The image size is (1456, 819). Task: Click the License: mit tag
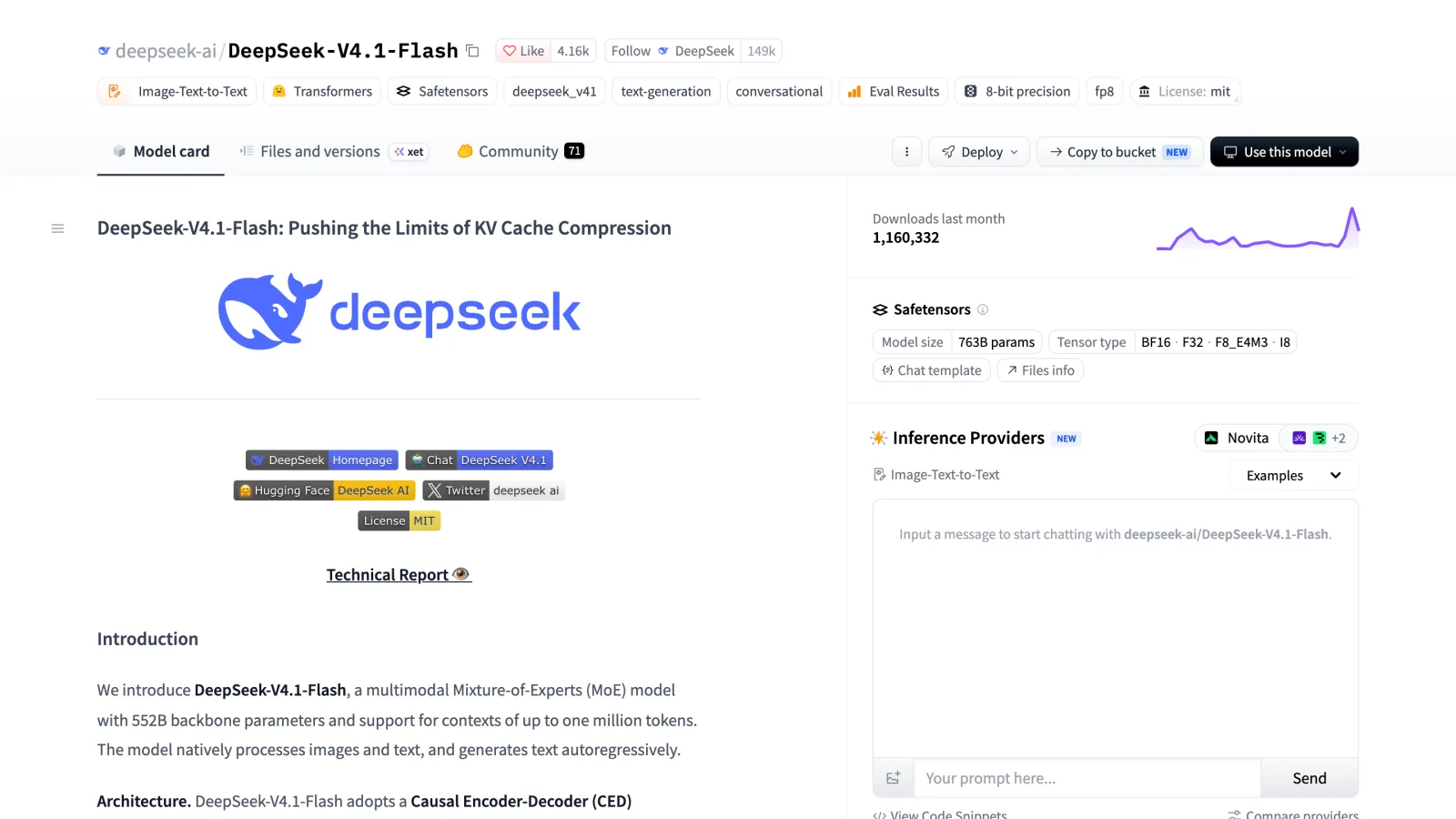tap(1185, 91)
